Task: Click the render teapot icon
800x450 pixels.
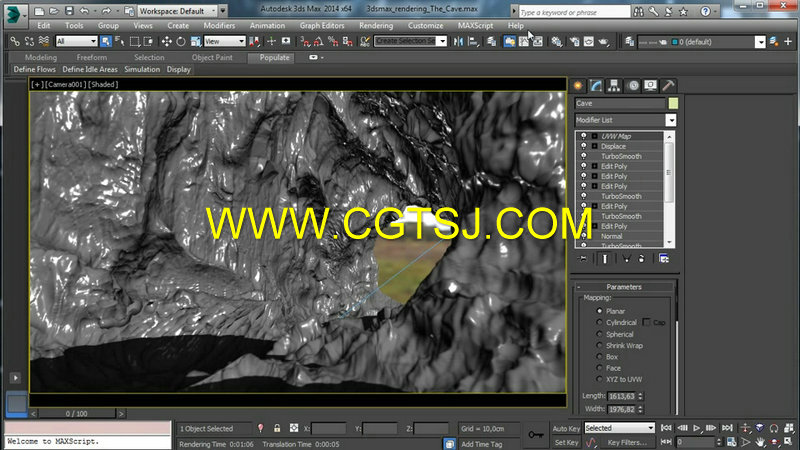Action: click(x=604, y=42)
